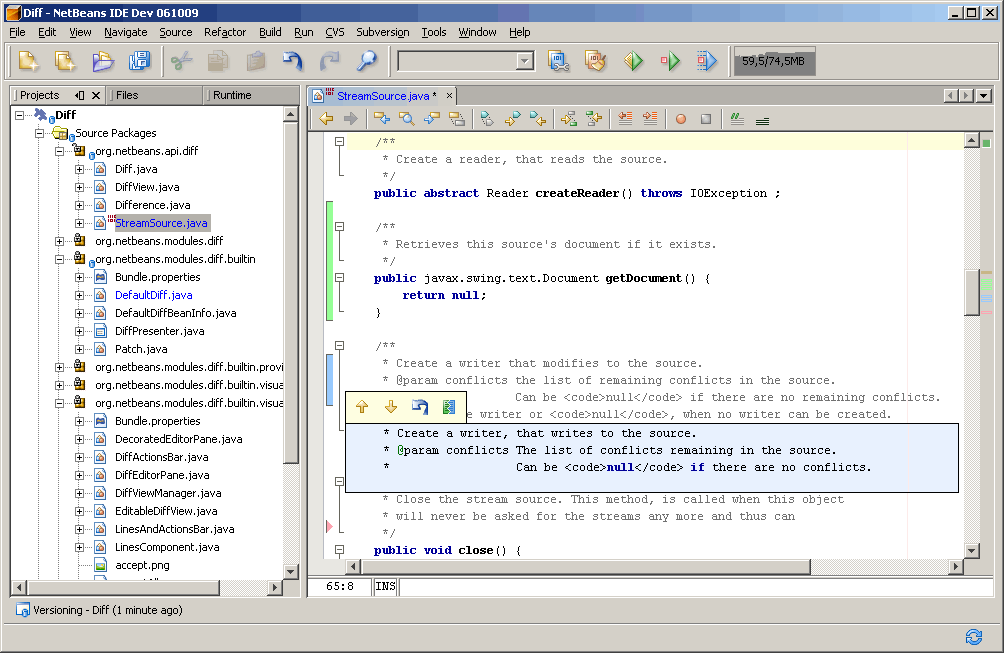The height and width of the screenshot is (653, 1004).
Task: Click the Toggle Highlight Search icon
Action: click(x=457, y=118)
